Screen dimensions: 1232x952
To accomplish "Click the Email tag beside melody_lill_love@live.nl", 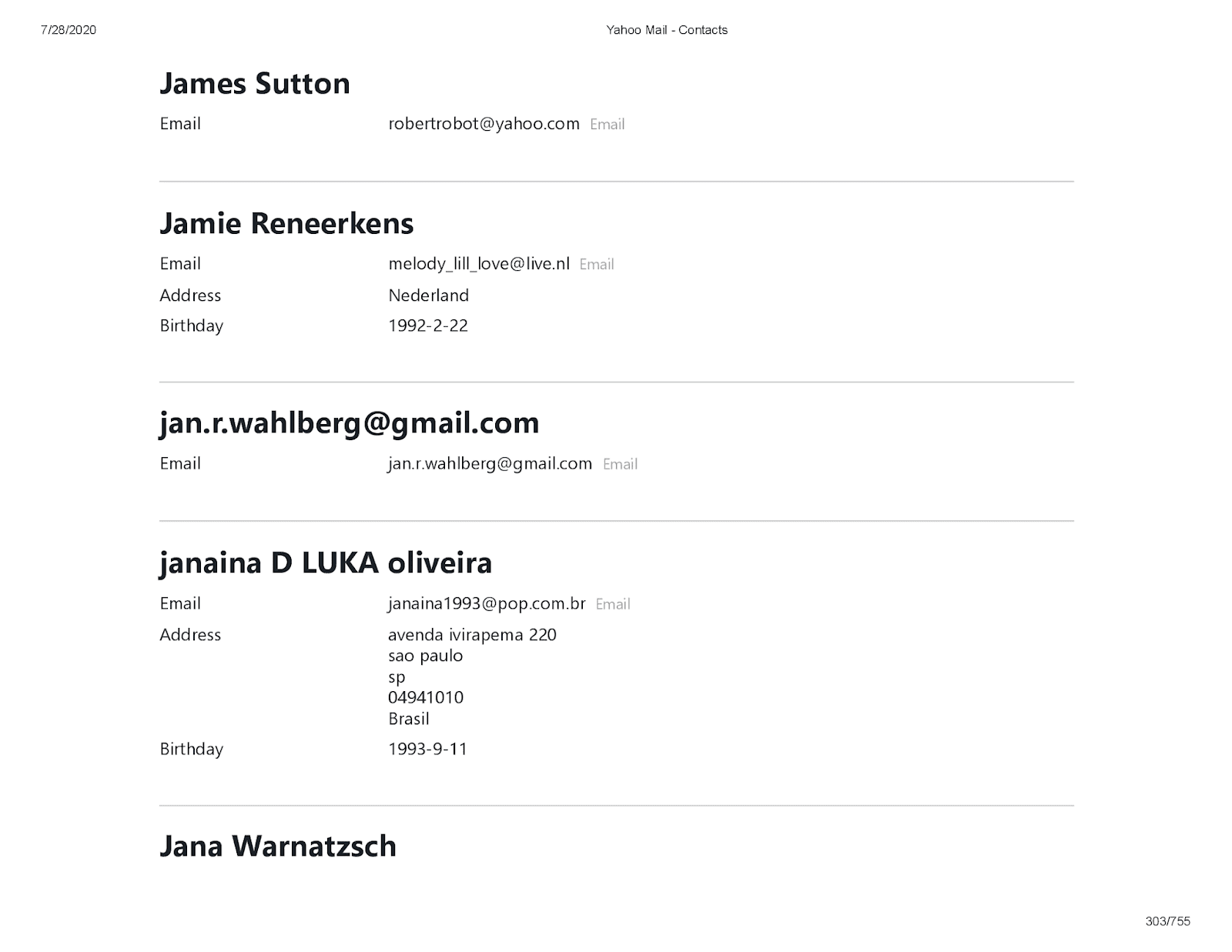I will coord(597,265).
